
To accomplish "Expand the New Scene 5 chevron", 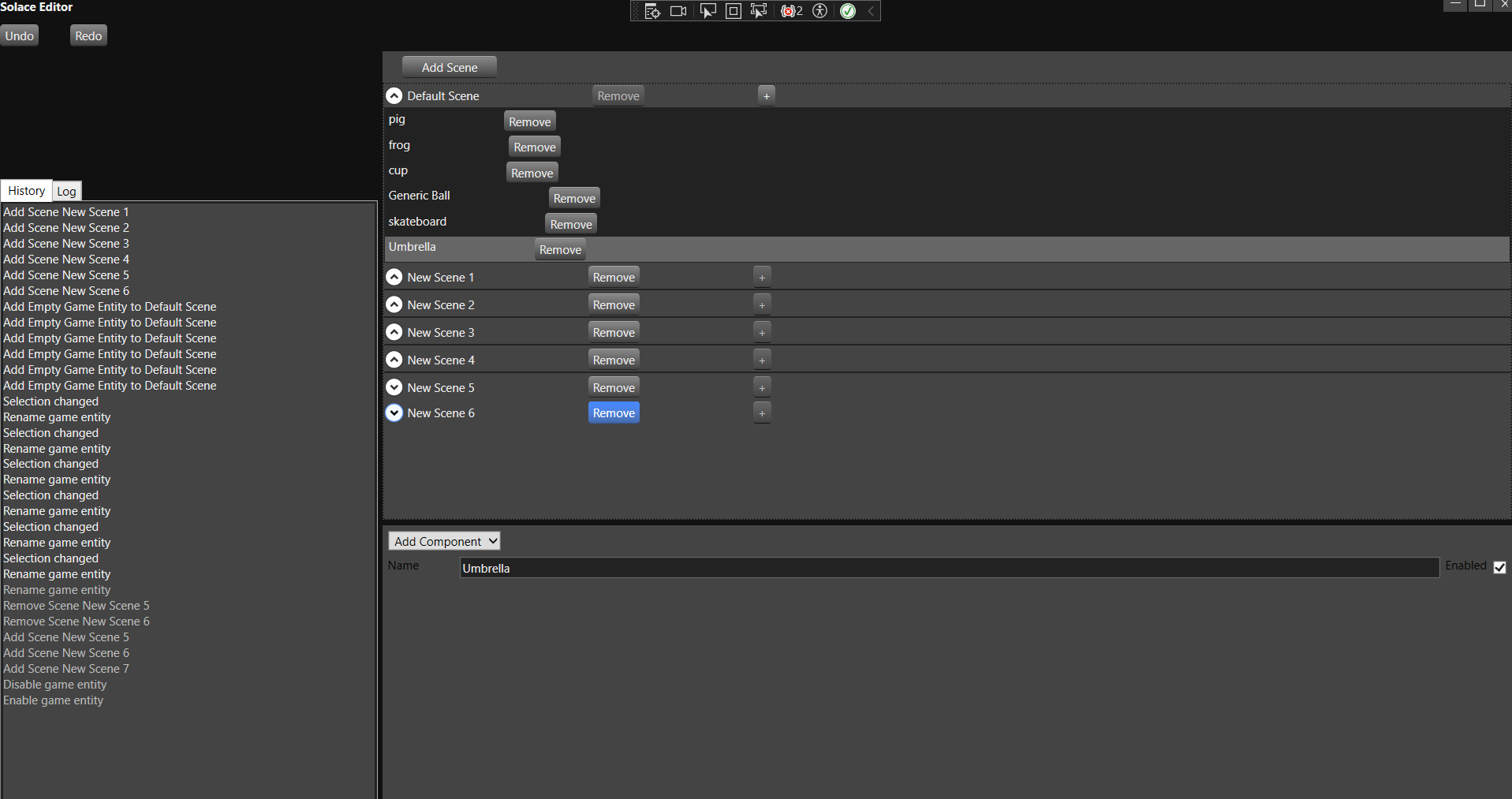I will pos(394,387).
